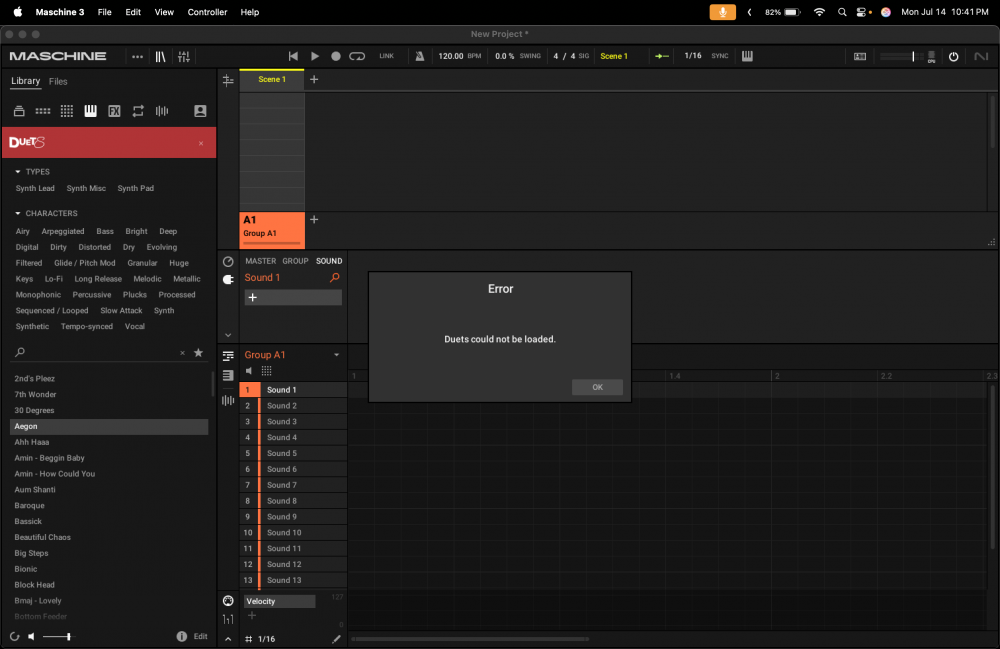Open the keyboard view icon in header
The width and height of the screenshot is (1000, 649).
point(747,56)
